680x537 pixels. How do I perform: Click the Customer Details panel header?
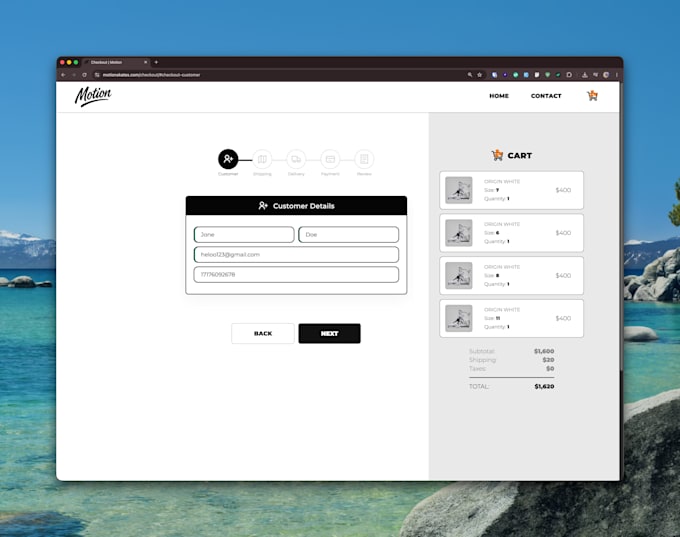(x=296, y=206)
